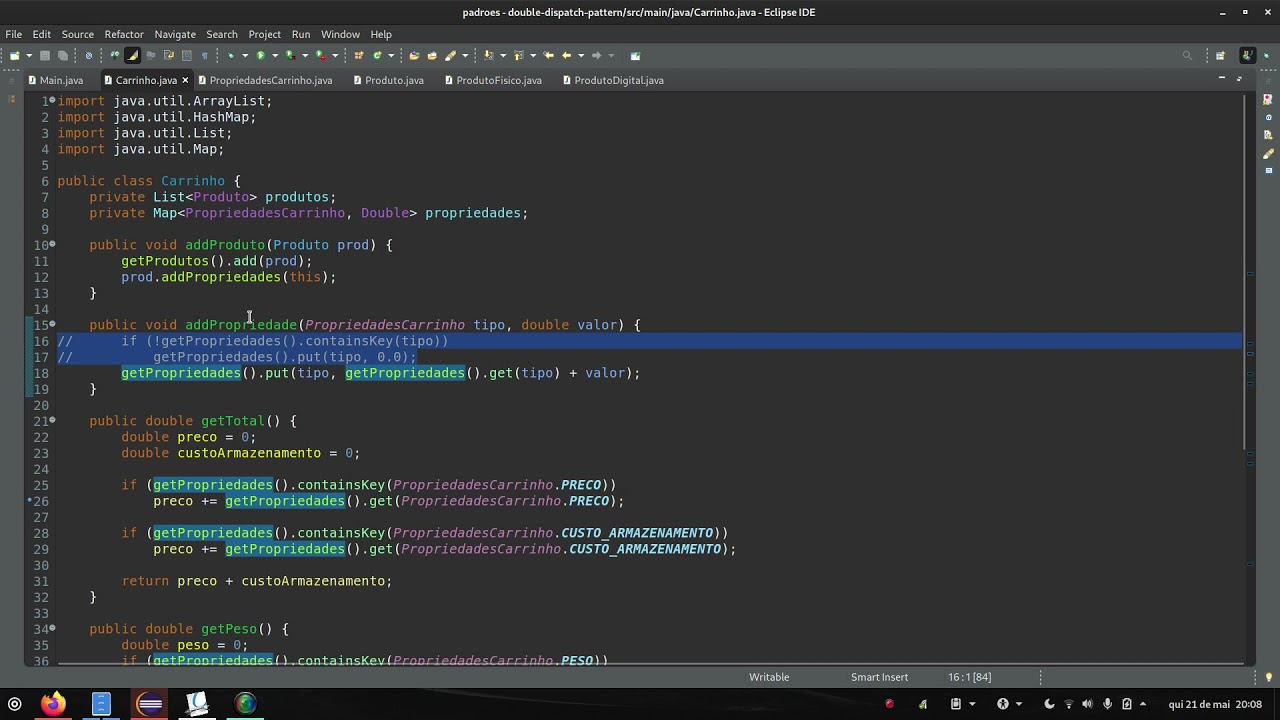Open the Task List side view icon

click(x=1268, y=99)
